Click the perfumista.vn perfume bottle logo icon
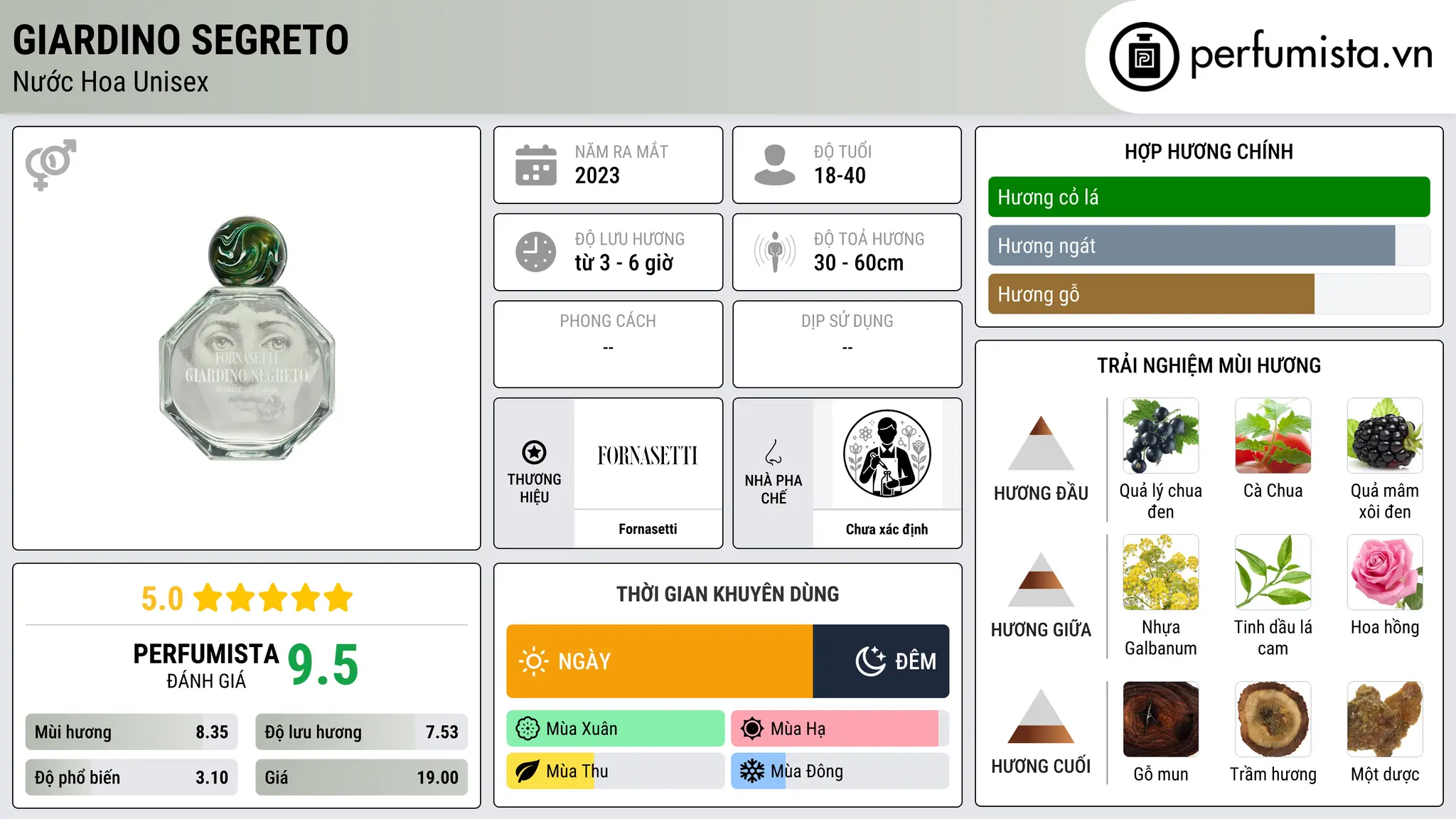The height and width of the screenshot is (819, 1456). click(1144, 57)
